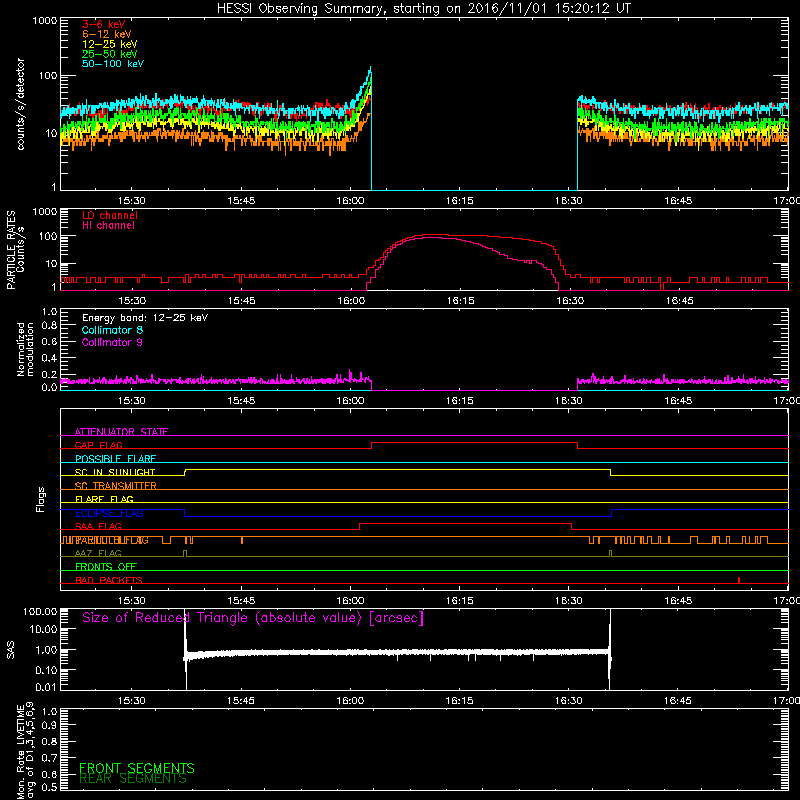Select the REAR SEGMENTS legend text
Screen dimensions: 800x800
click(133, 779)
